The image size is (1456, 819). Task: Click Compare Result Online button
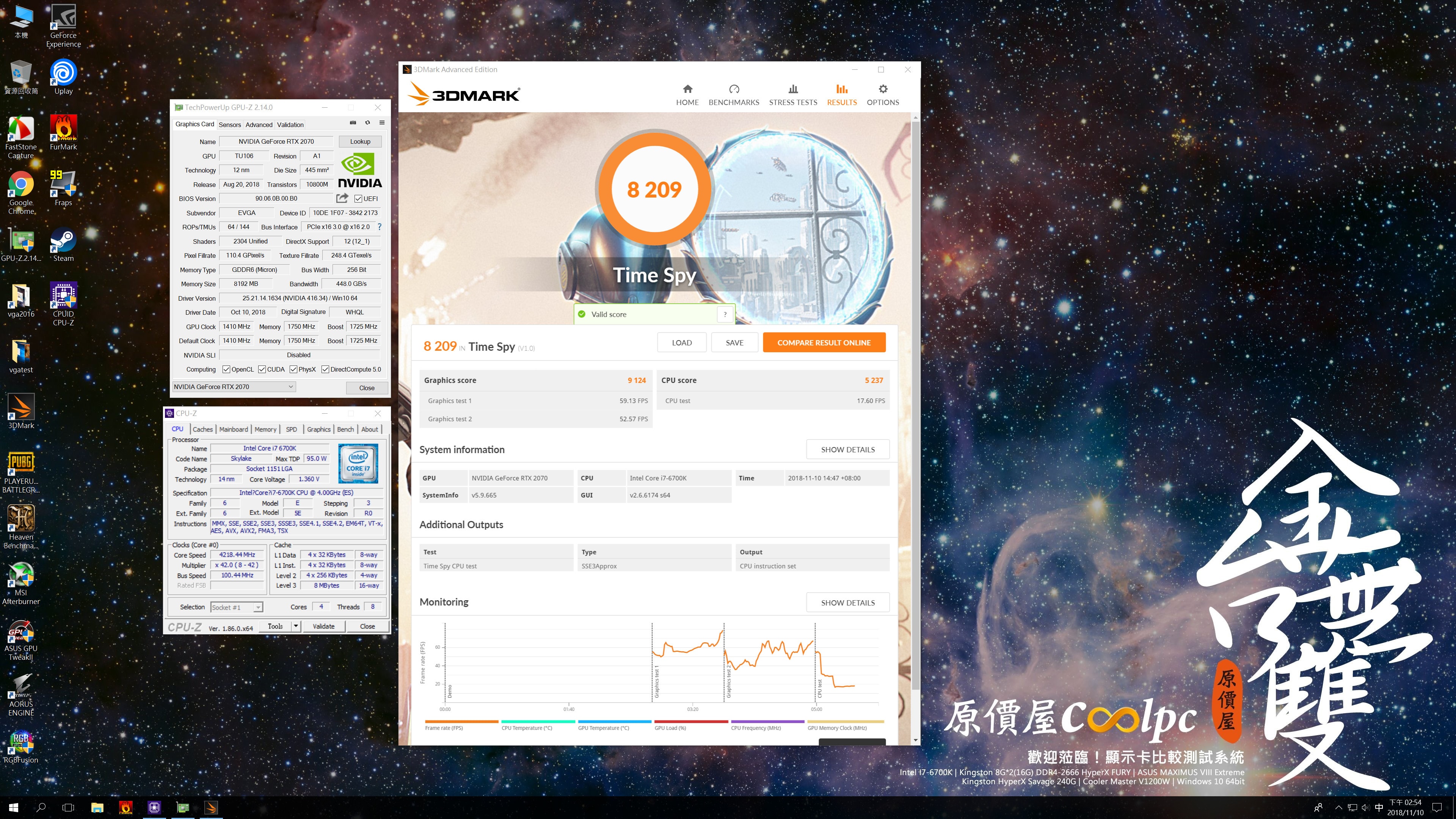[x=824, y=342]
